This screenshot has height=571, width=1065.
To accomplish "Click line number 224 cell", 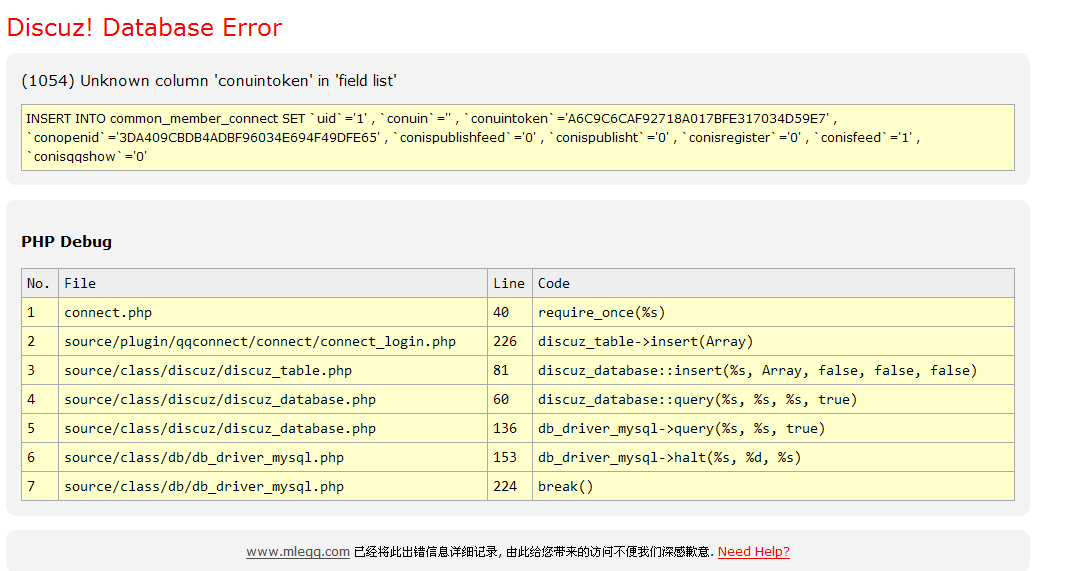I will [505, 486].
